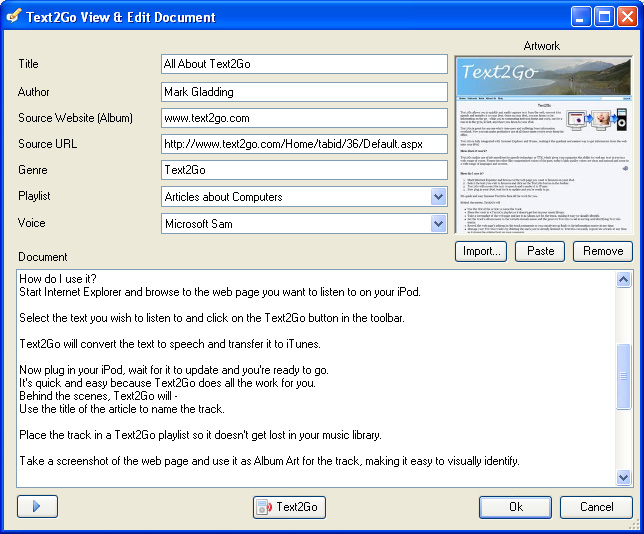Select the Source URL text box
The image size is (644, 534).
pyautogui.click(x=304, y=144)
